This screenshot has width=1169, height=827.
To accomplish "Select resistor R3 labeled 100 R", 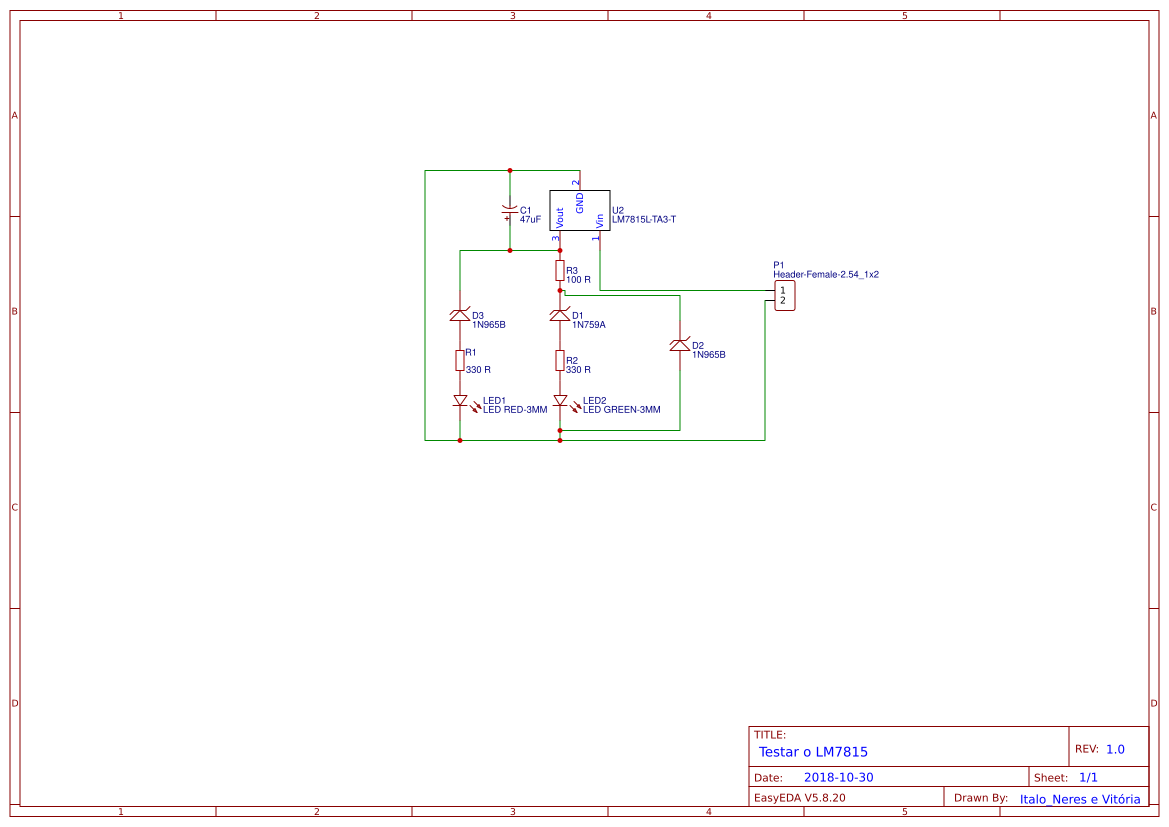I will pyautogui.click(x=560, y=270).
